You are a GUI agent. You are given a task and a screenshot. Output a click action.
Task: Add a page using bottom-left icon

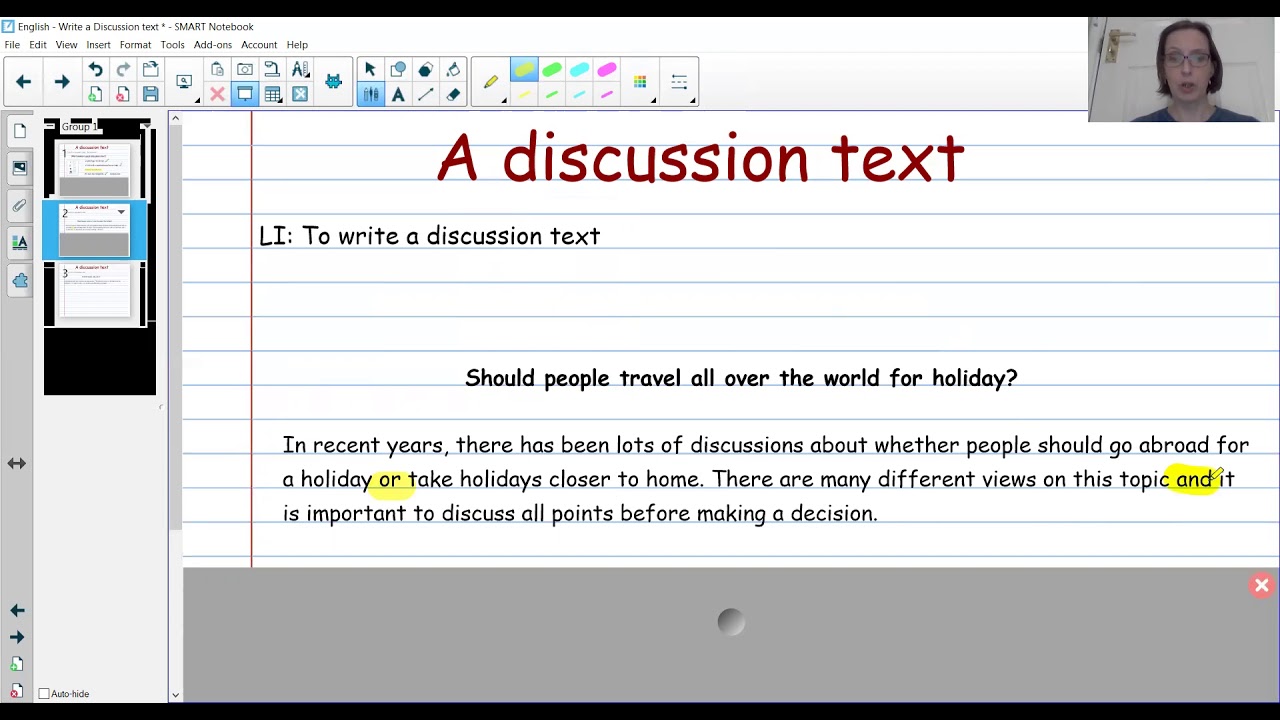(17, 664)
